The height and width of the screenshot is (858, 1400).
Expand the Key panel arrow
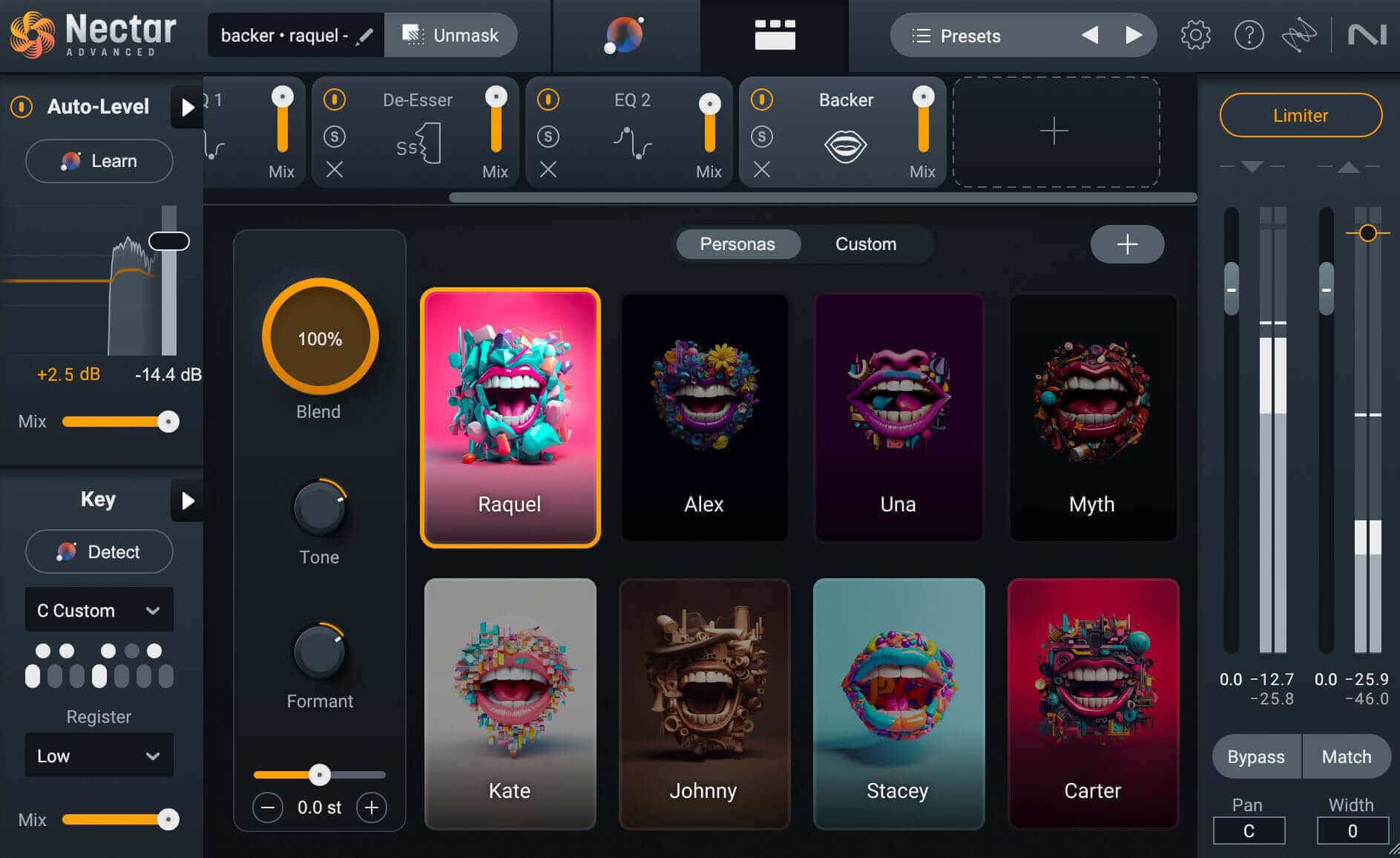pyautogui.click(x=187, y=500)
